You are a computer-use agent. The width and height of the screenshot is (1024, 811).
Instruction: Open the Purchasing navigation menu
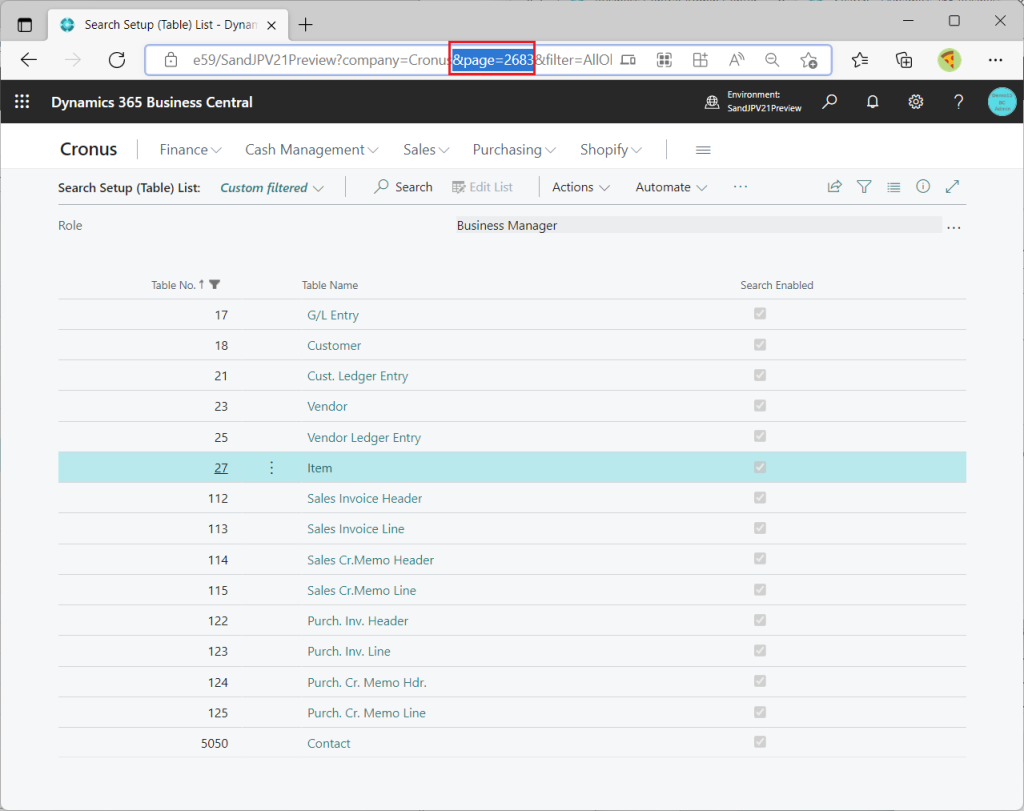coord(514,150)
